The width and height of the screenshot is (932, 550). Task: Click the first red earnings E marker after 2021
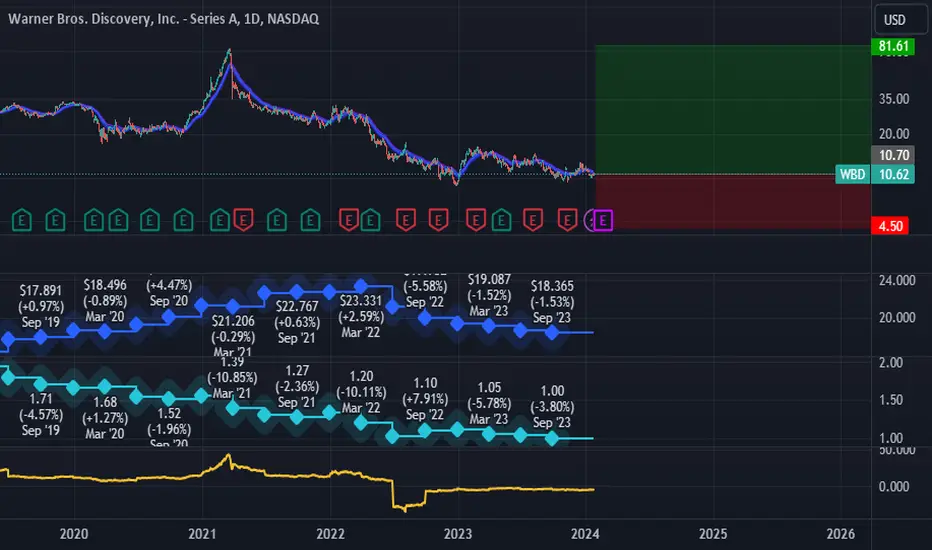point(243,219)
